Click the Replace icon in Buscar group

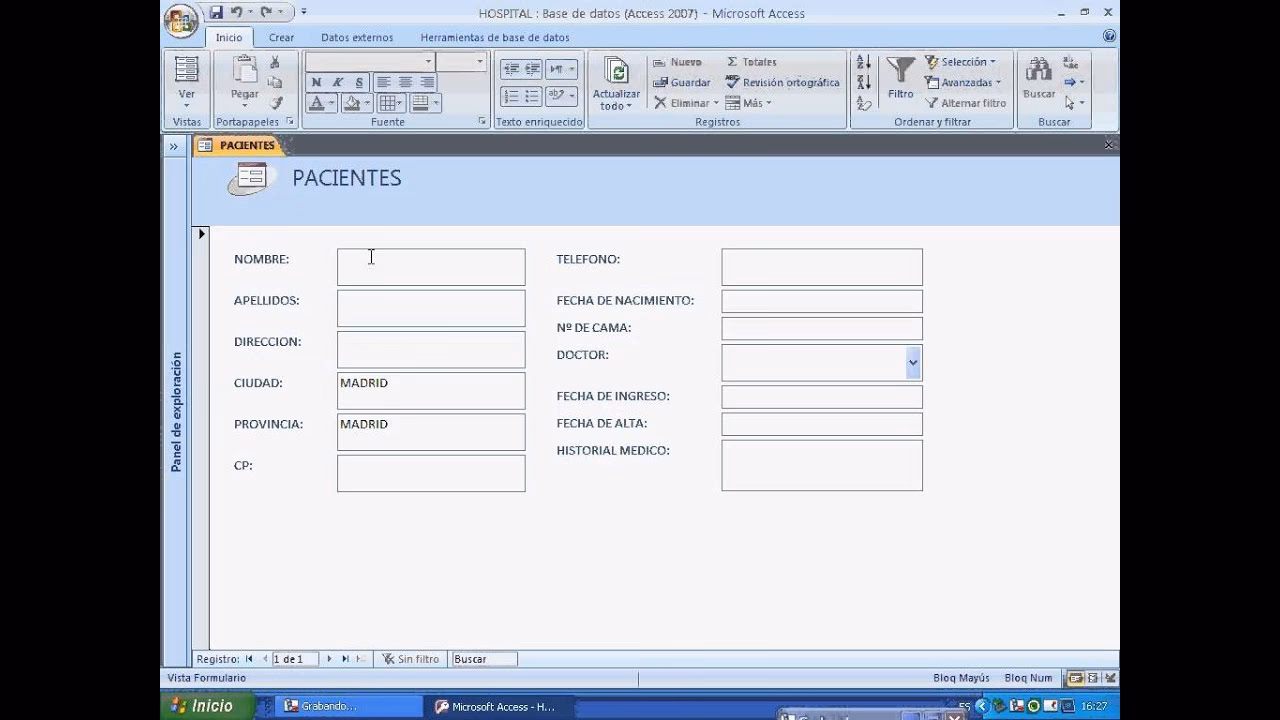[1071, 62]
